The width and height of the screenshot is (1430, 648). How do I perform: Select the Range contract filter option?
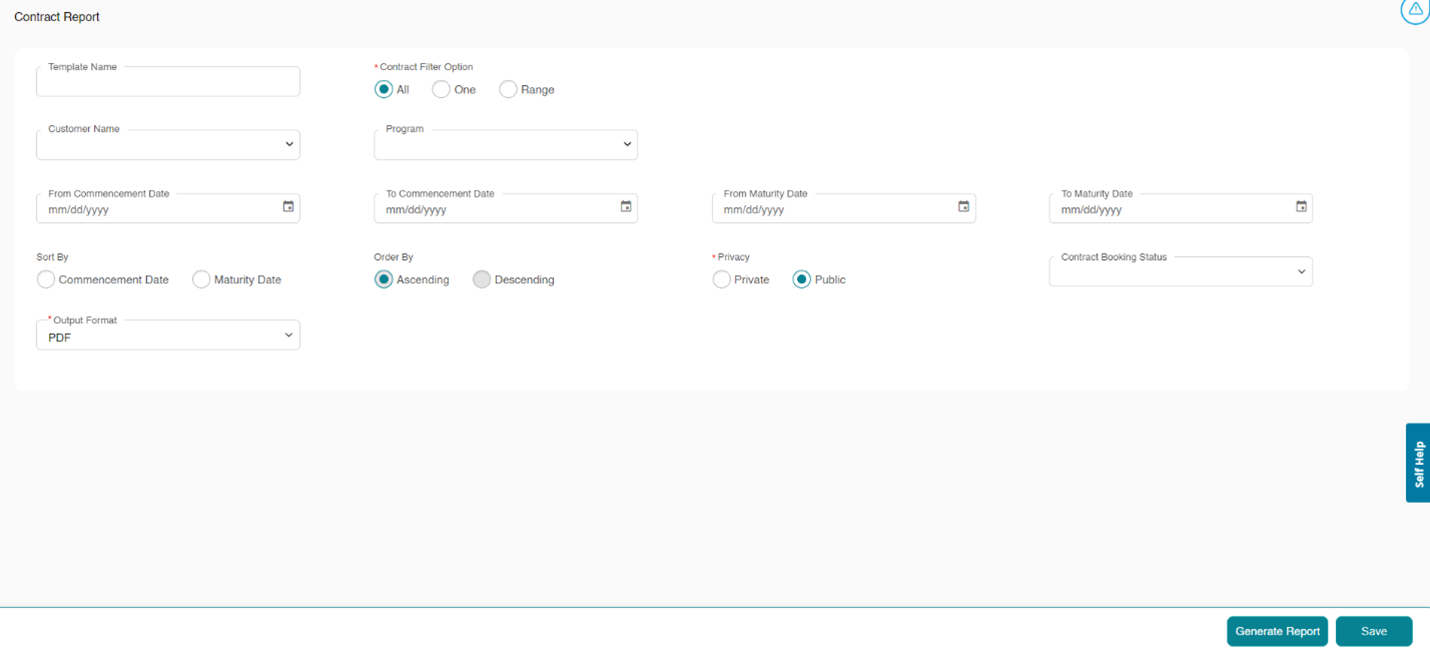508,90
